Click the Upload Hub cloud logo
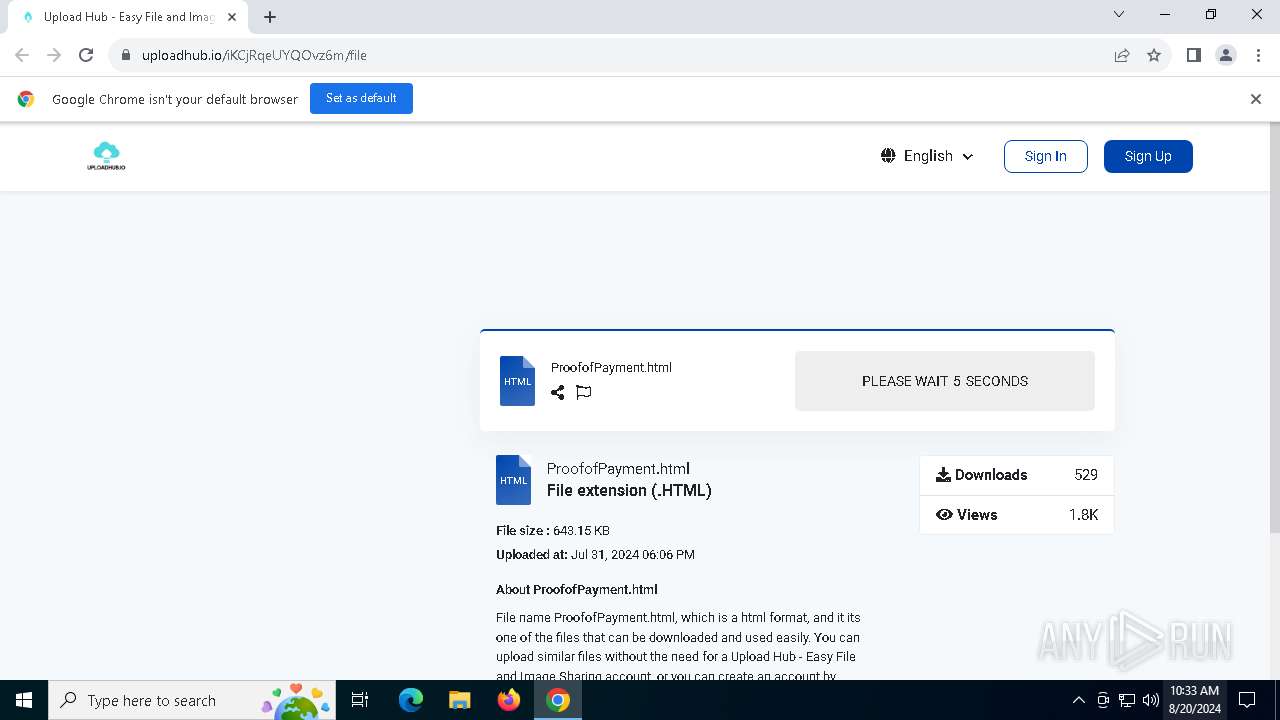The height and width of the screenshot is (720, 1280). (106, 156)
